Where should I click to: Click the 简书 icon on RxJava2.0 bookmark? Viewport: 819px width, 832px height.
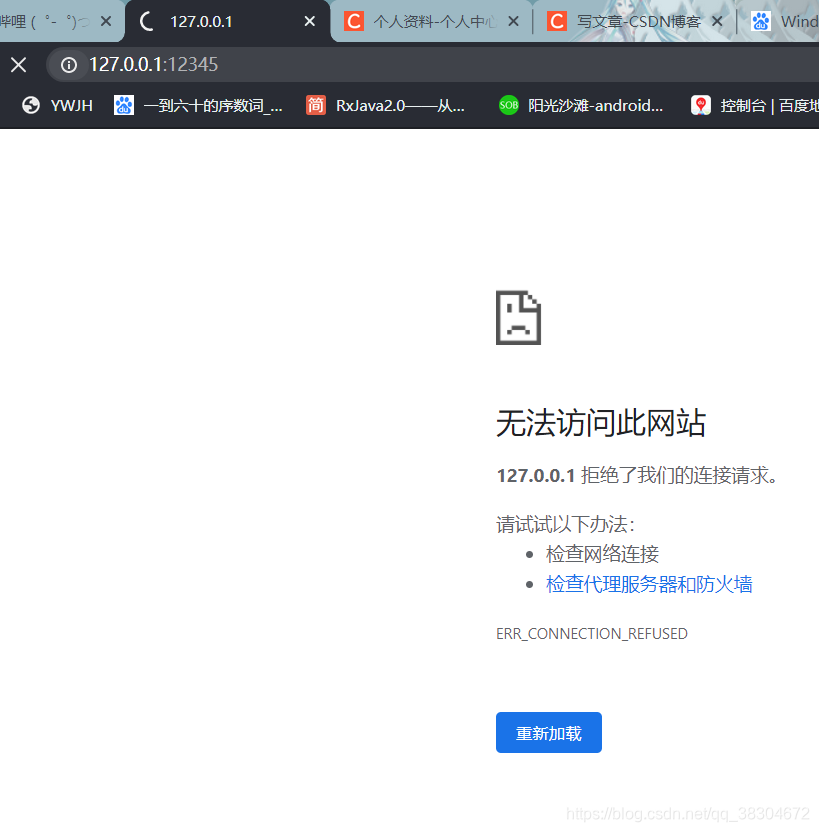(x=315, y=104)
